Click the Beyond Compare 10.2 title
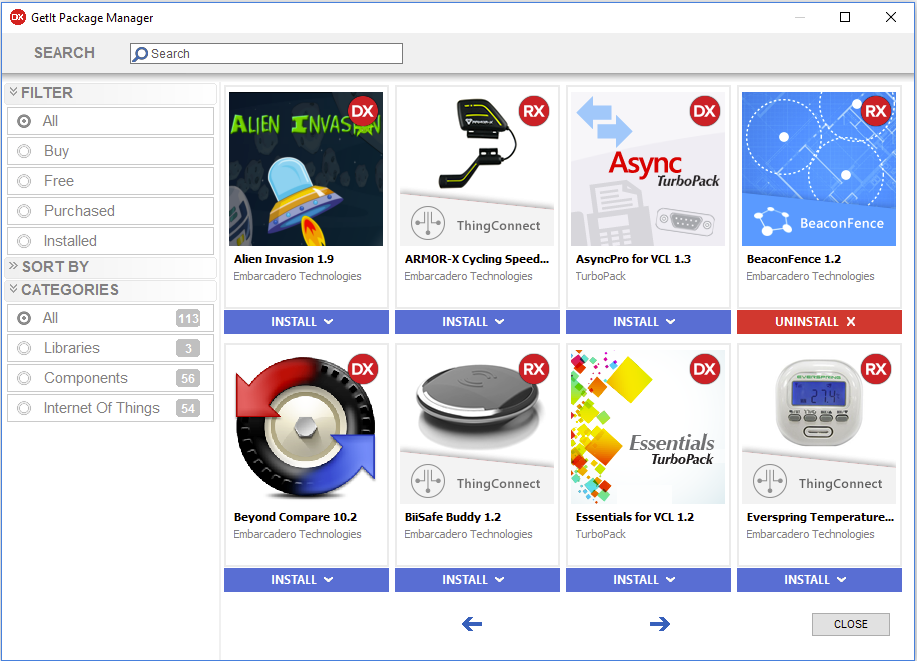The height and width of the screenshot is (661, 917). 295,517
